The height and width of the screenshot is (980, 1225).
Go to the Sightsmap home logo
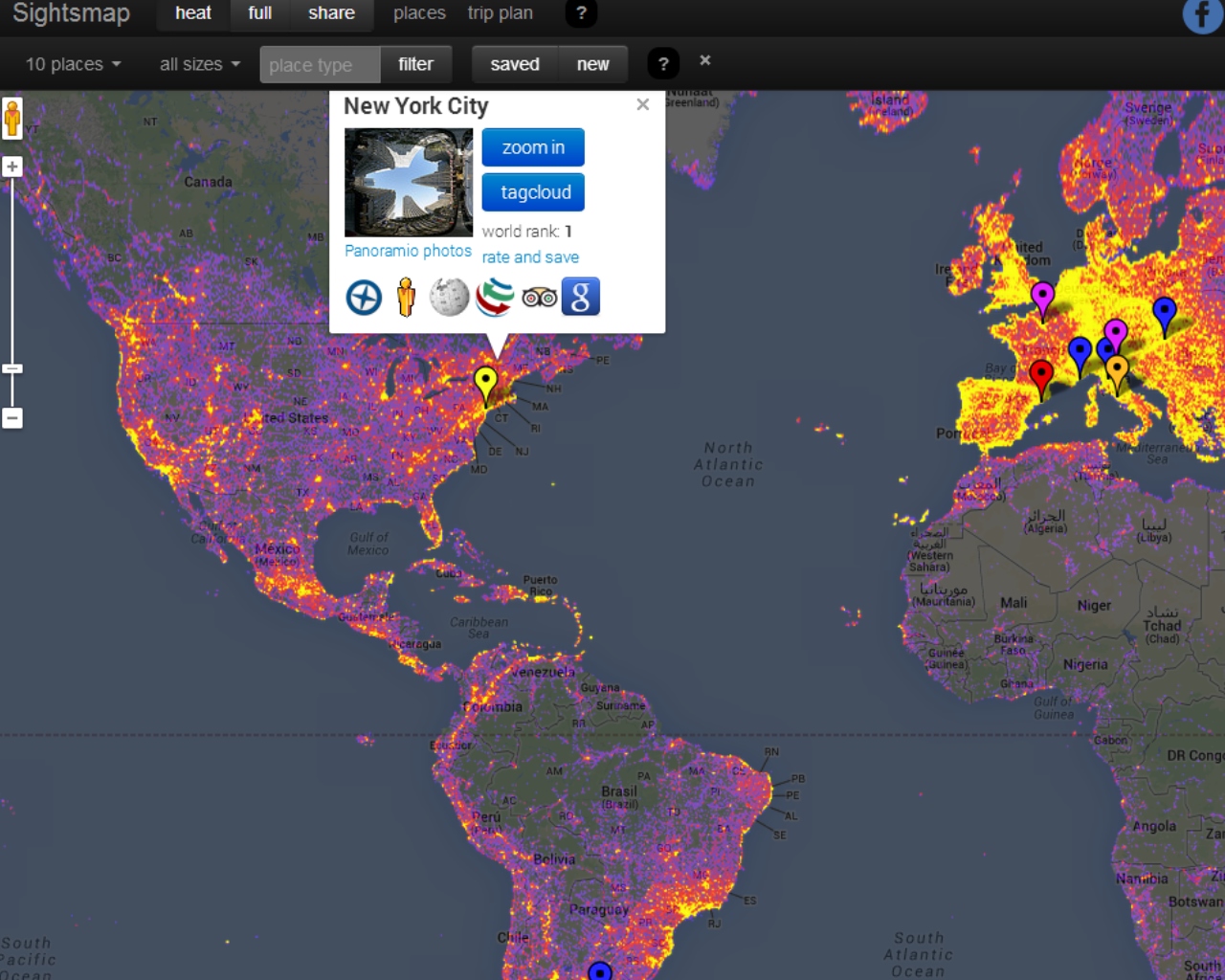point(72,13)
